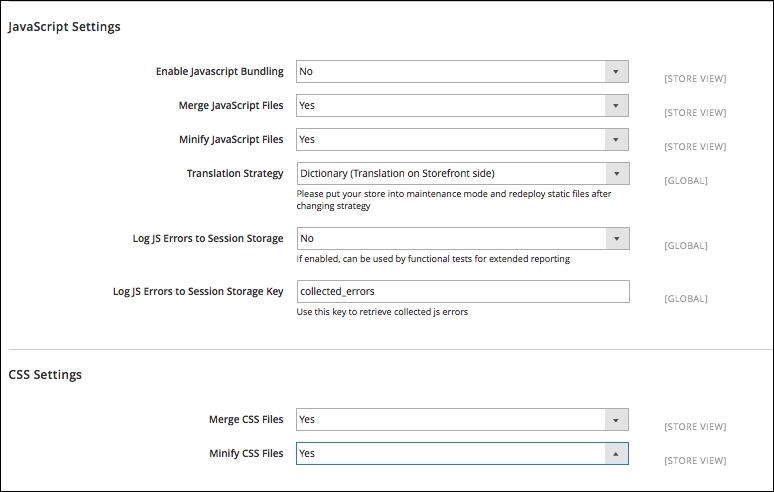Select the Minify CSS Files label
The width and height of the screenshot is (774, 492).
click(246, 454)
